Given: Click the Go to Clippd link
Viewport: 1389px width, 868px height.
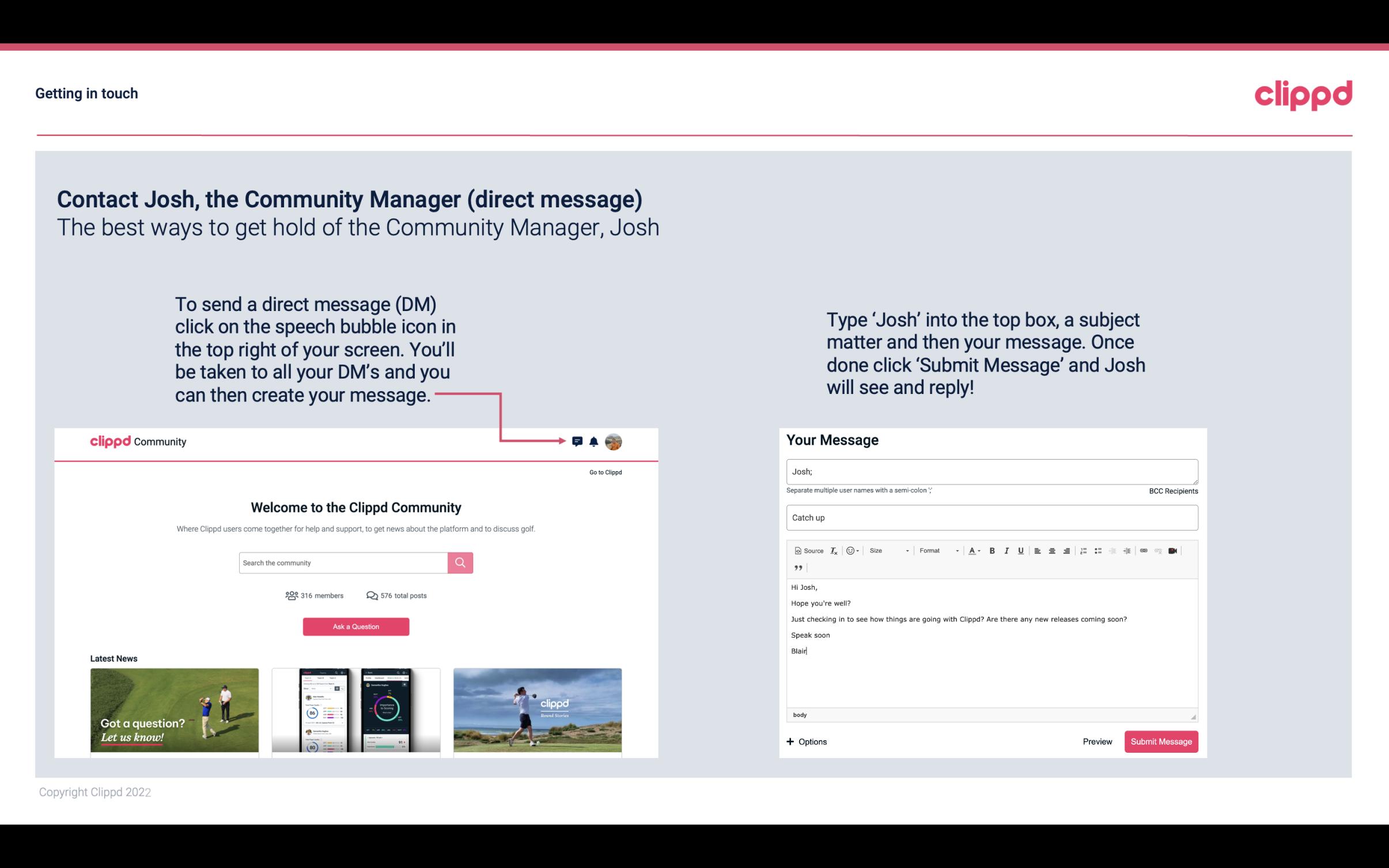Looking at the screenshot, I should click(x=605, y=472).
